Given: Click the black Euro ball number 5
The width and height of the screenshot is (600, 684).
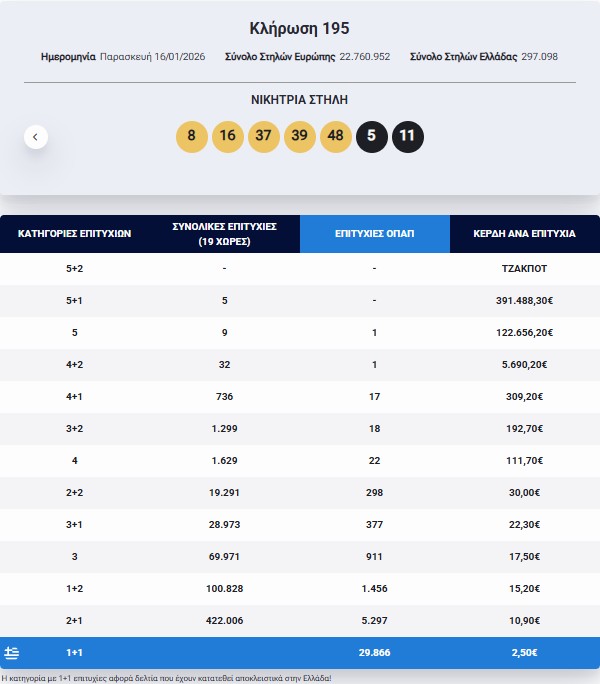Looking at the screenshot, I should click(372, 137).
